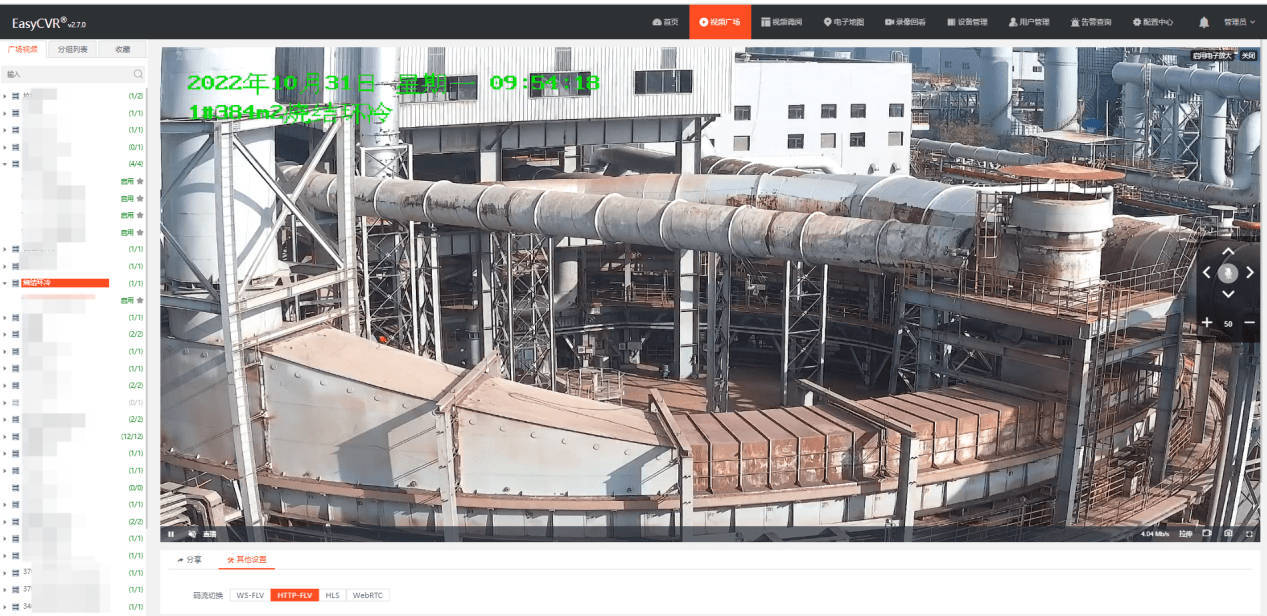Viewport: 1267px width, 616px height.
Task: Collapse the device group showing (4/4)
Action: coord(5,163)
